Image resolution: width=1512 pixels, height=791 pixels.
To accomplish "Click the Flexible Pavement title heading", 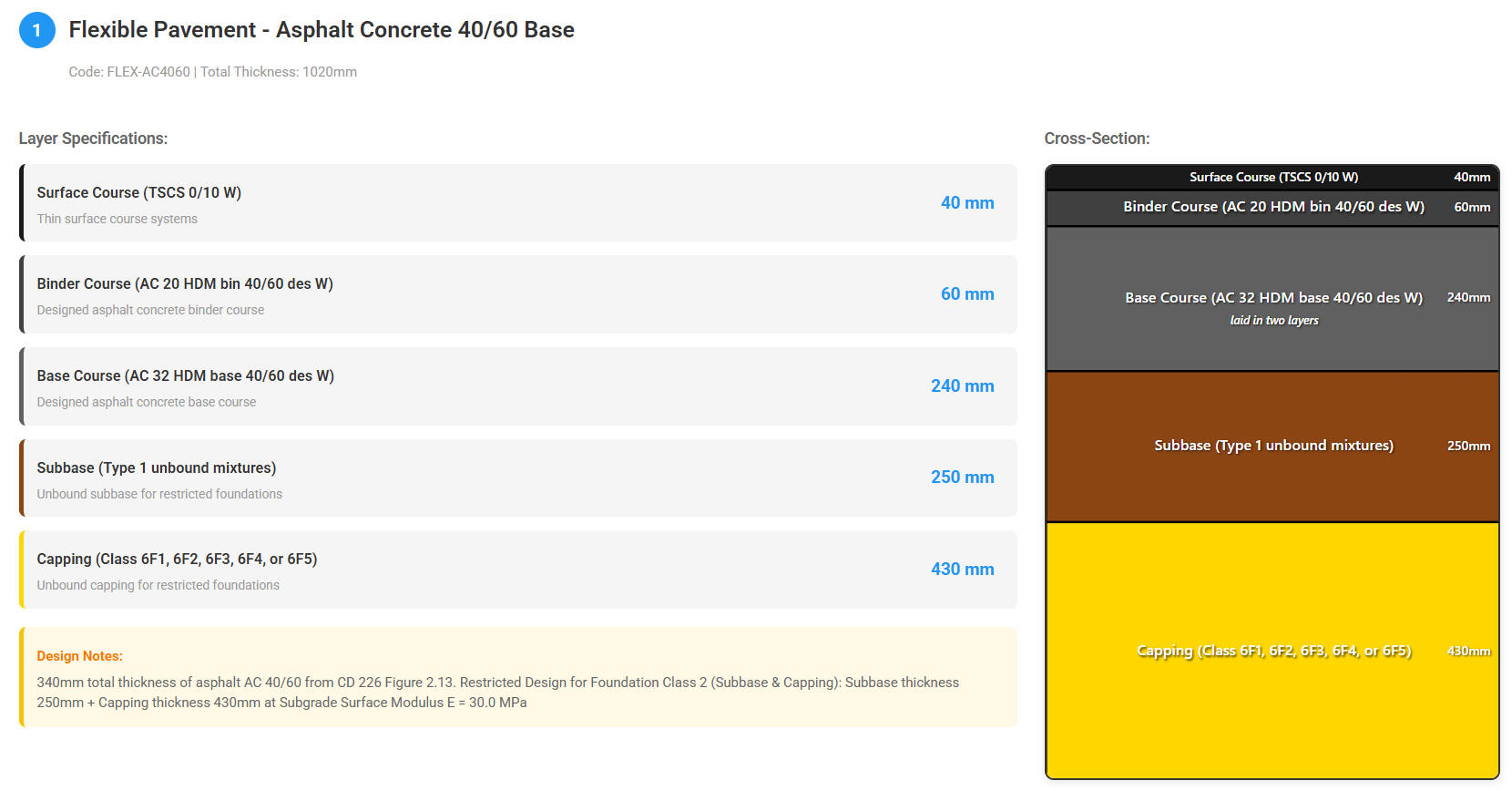I will tap(321, 30).
